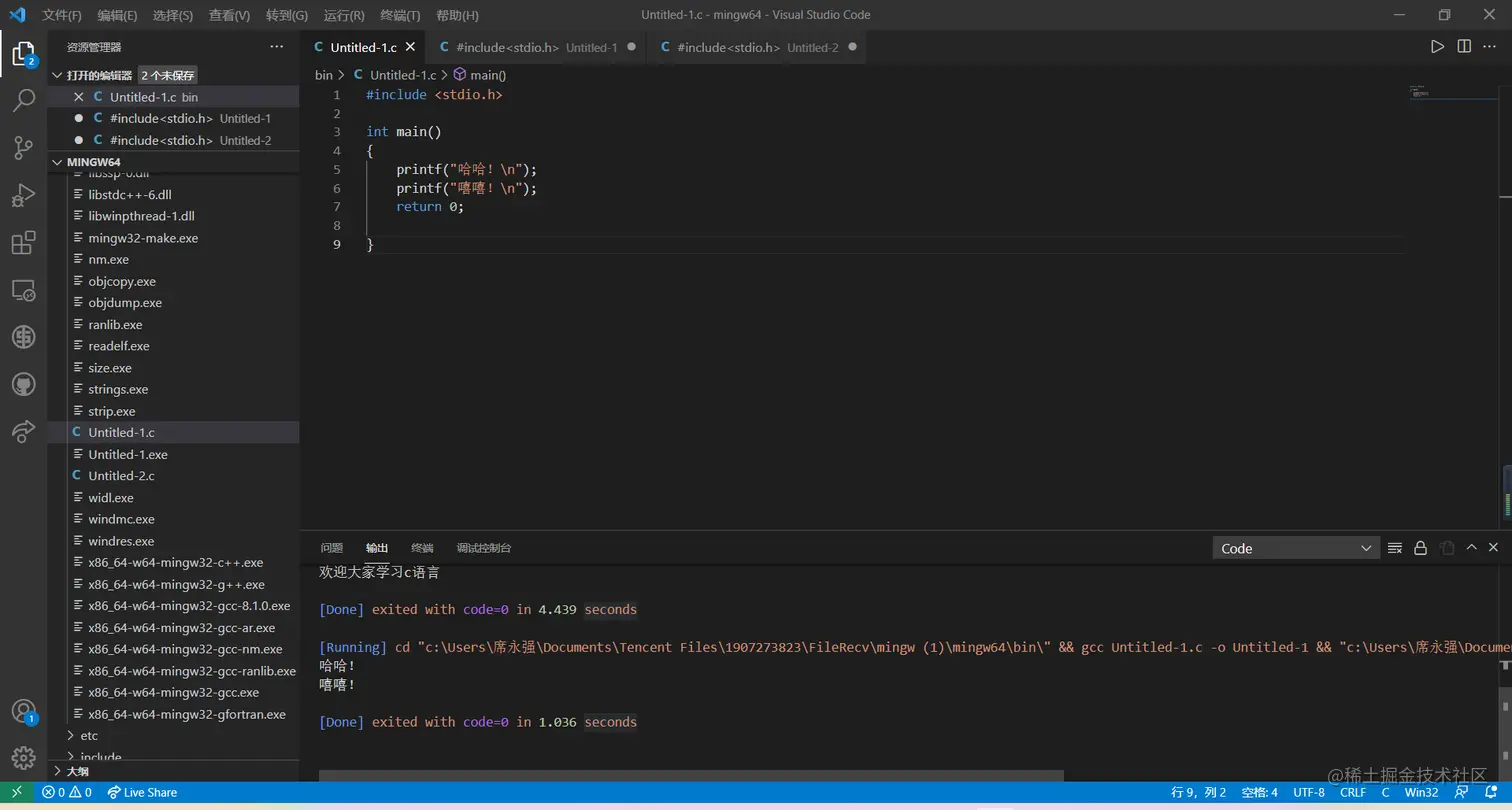Click the bin breadcrumb

point(324,75)
